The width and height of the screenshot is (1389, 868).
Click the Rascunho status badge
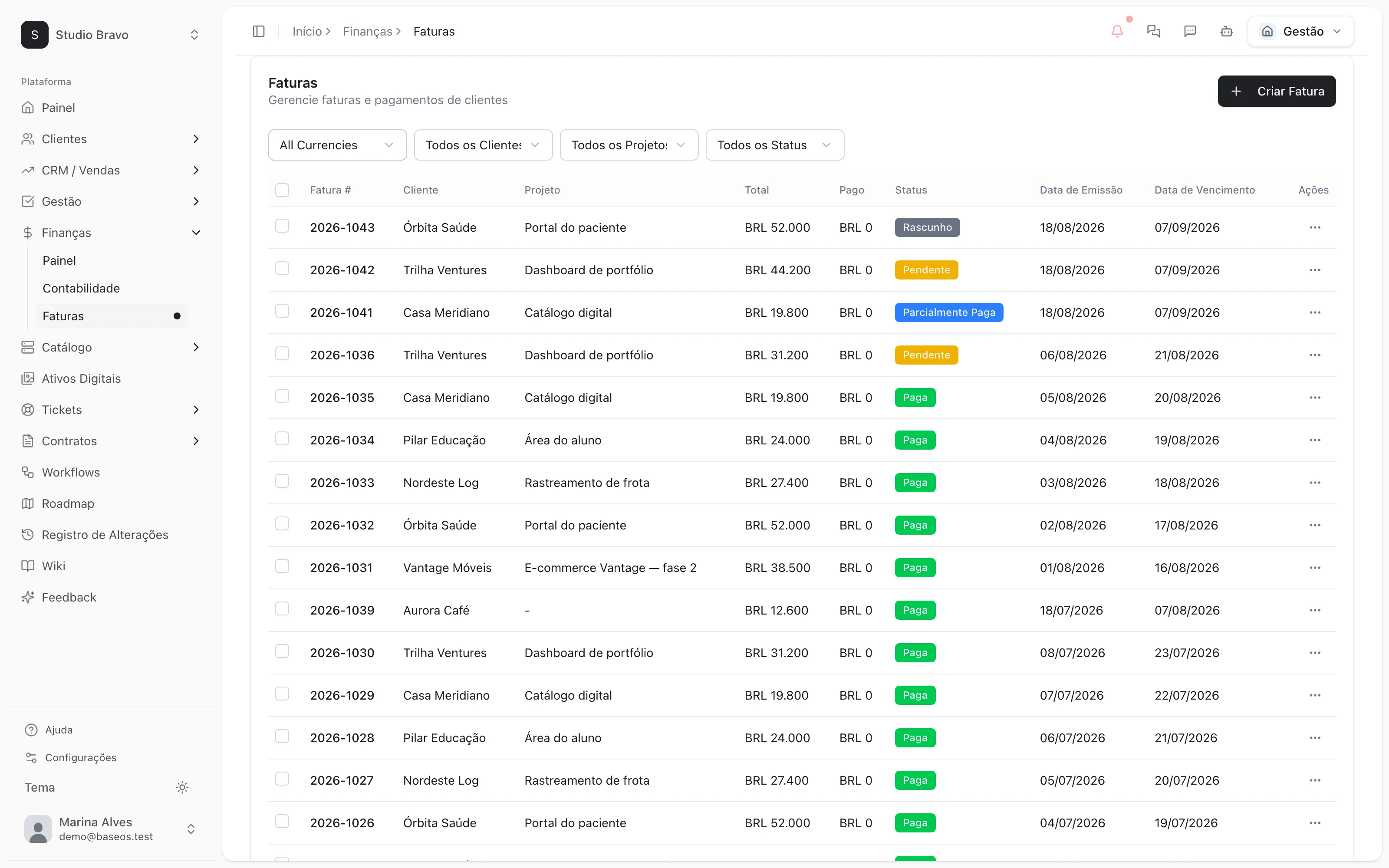[927, 227]
